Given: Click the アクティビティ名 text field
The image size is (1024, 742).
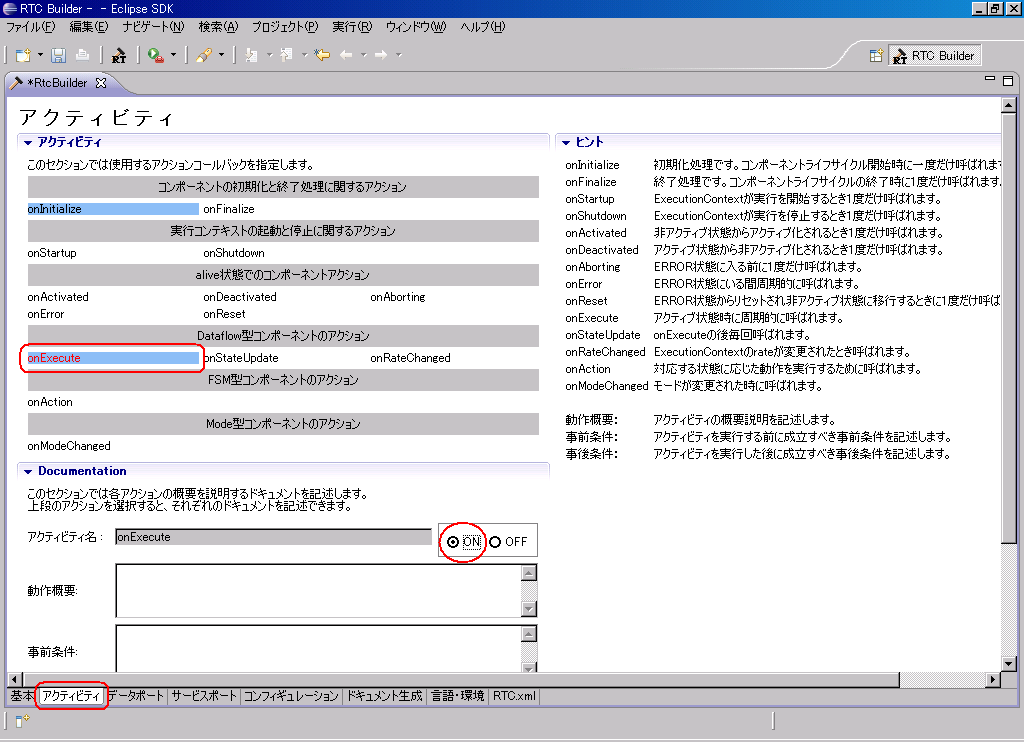Looking at the screenshot, I should pyautogui.click(x=273, y=537).
